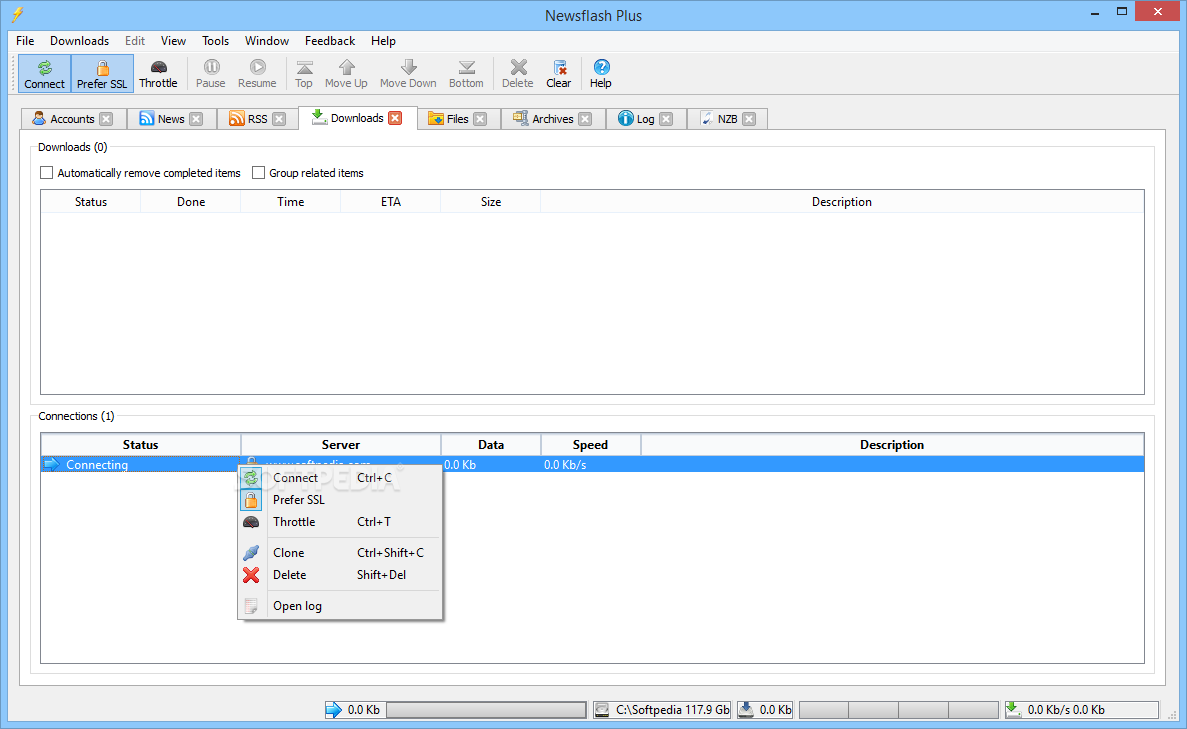
Task: Open the Help menu in menu bar
Action: pos(383,41)
